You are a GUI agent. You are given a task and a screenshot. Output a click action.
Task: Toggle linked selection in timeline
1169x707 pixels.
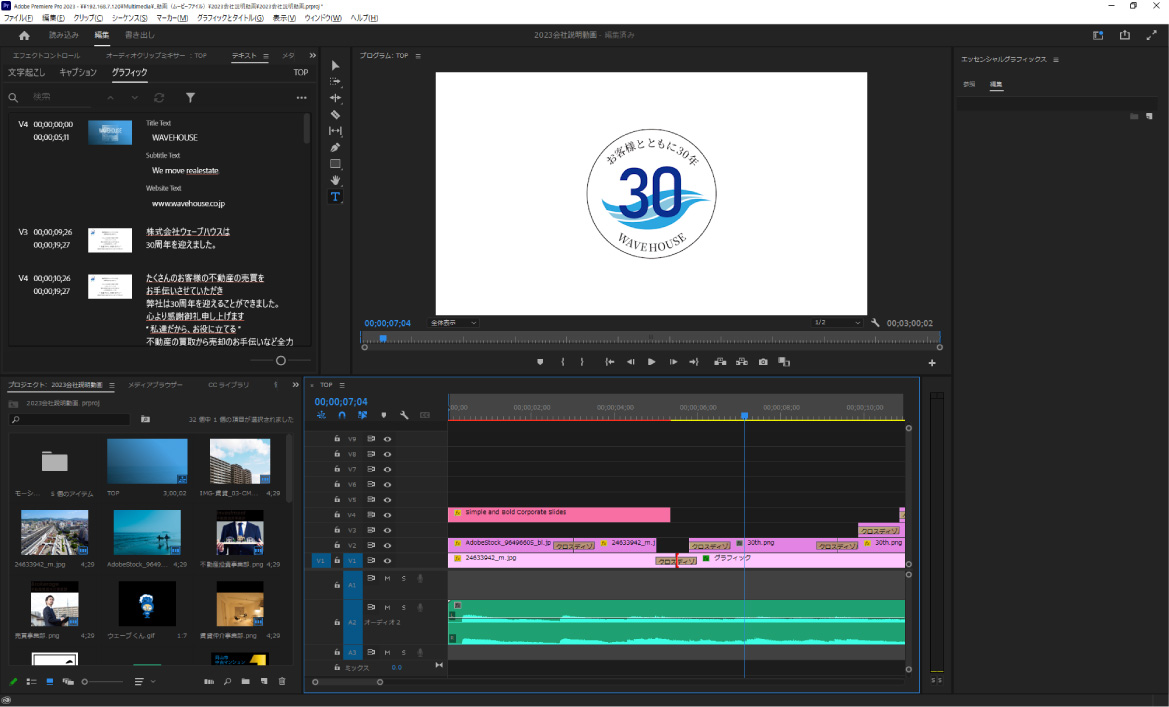[362, 415]
